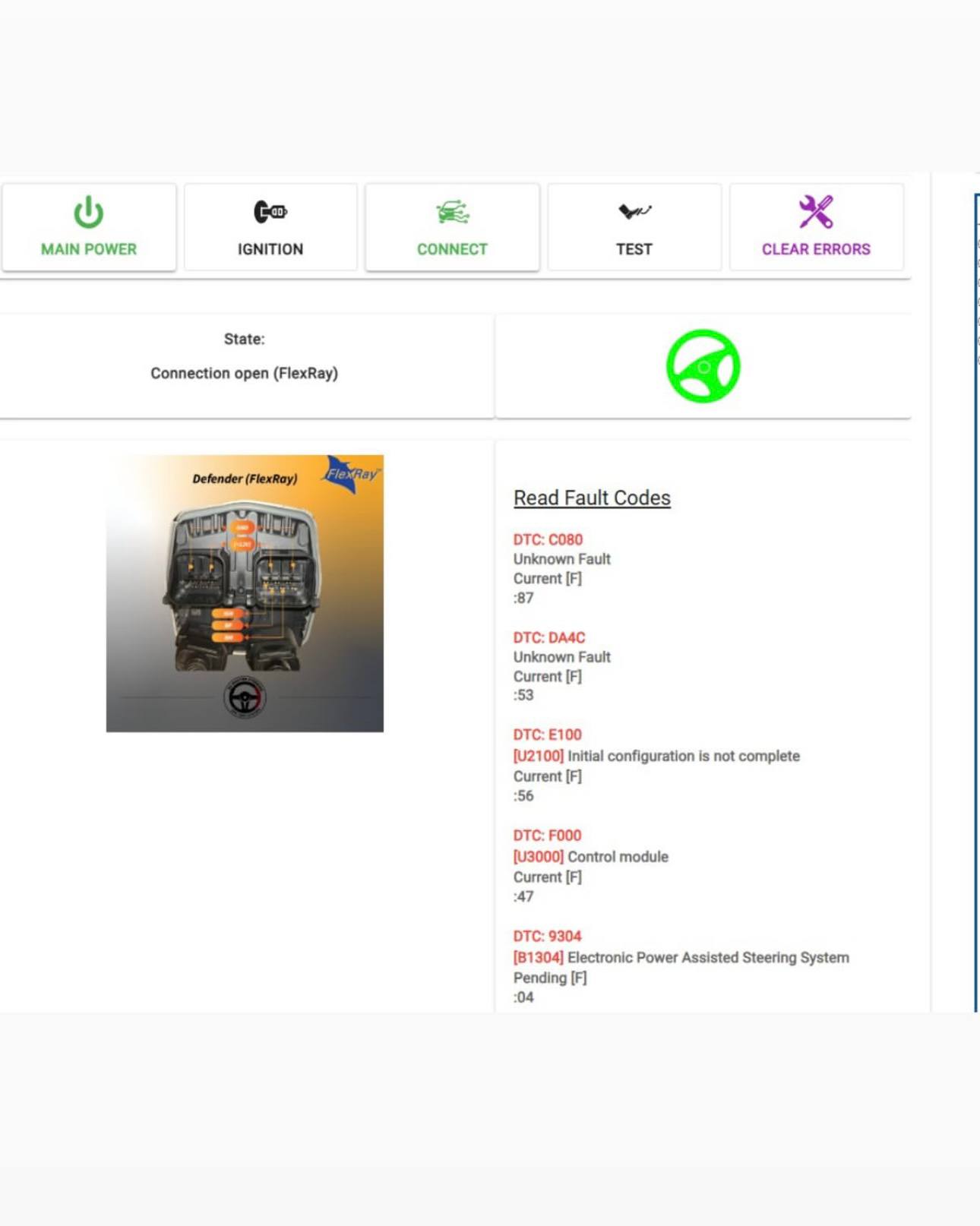Click the FlexRay logo on the image
The width and height of the screenshot is (980, 1226).
[352, 474]
